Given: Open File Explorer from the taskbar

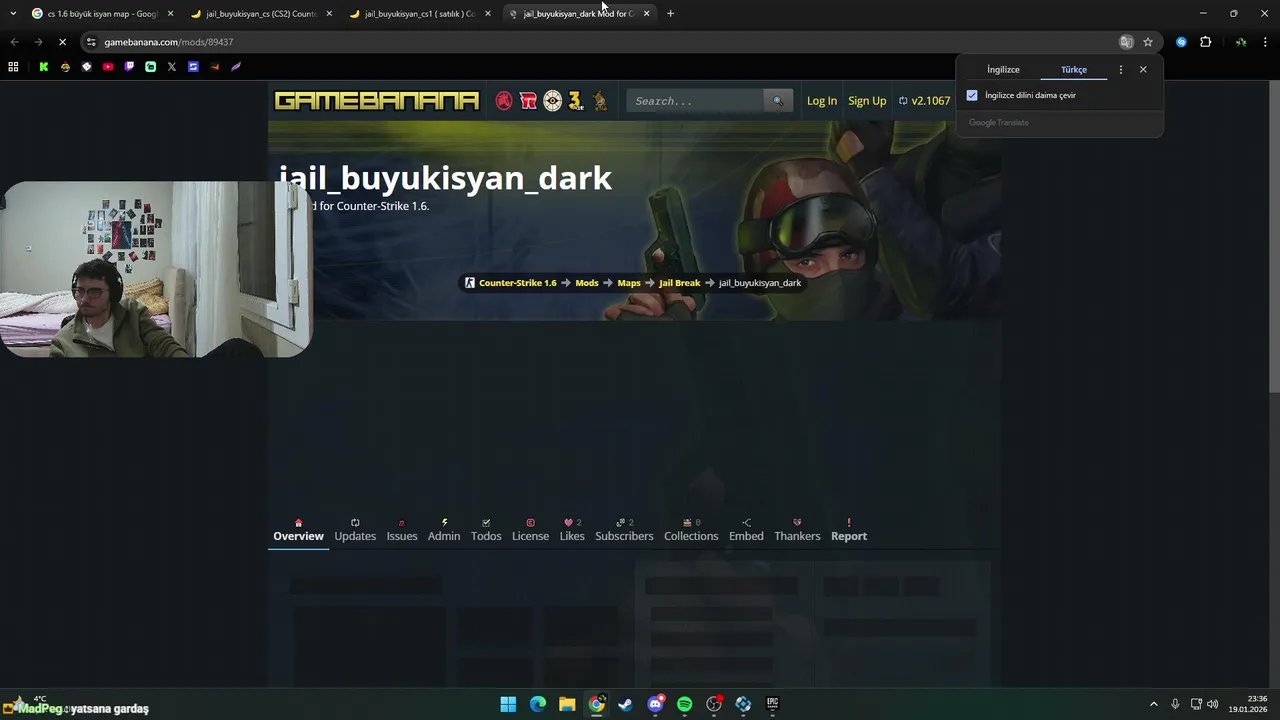Looking at the screenshot, I should pyautogui.click(x=567, y=704).
